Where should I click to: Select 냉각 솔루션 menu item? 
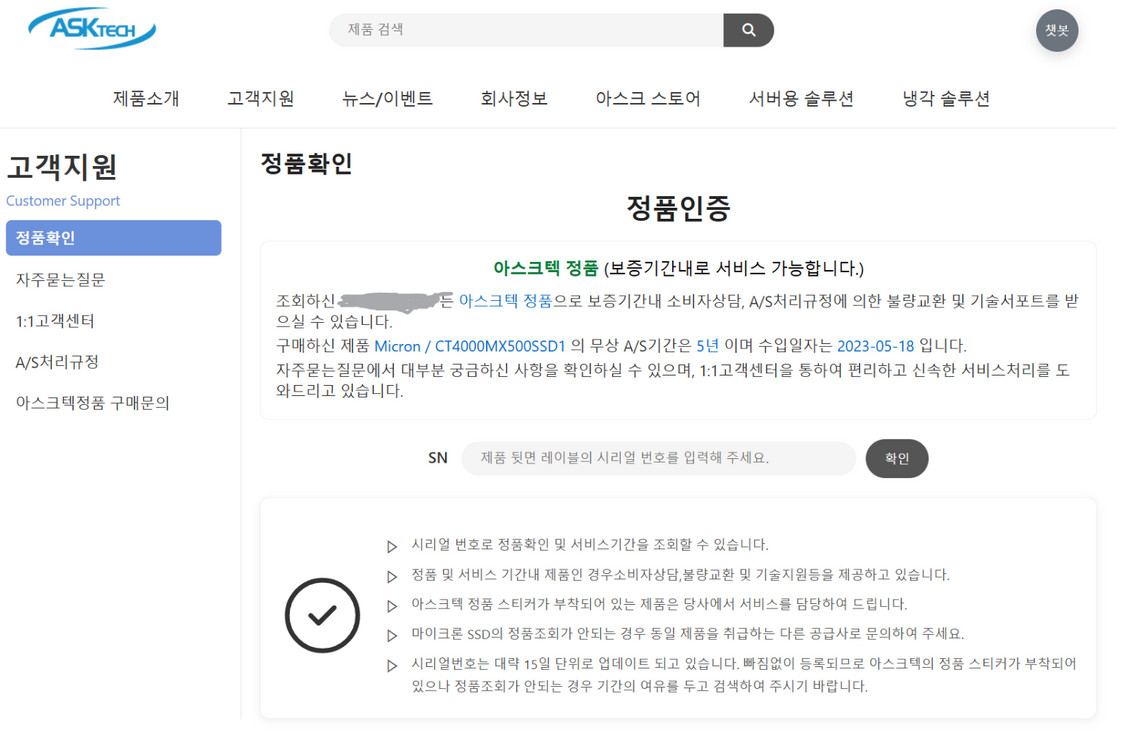(x=945, y=98)
